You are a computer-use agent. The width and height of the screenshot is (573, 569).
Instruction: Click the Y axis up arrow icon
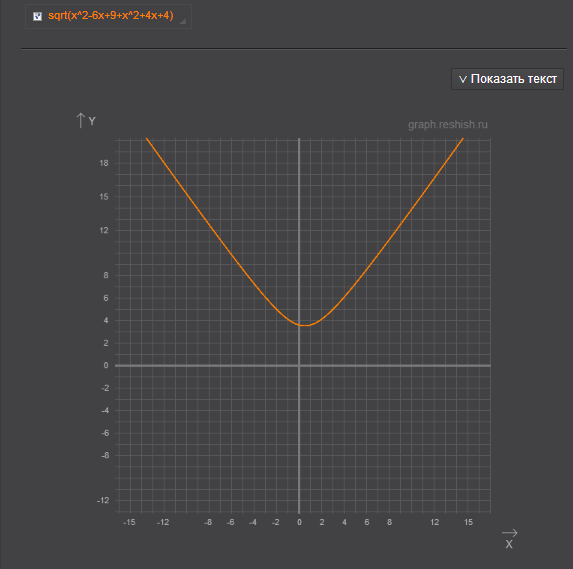[80, 120]
